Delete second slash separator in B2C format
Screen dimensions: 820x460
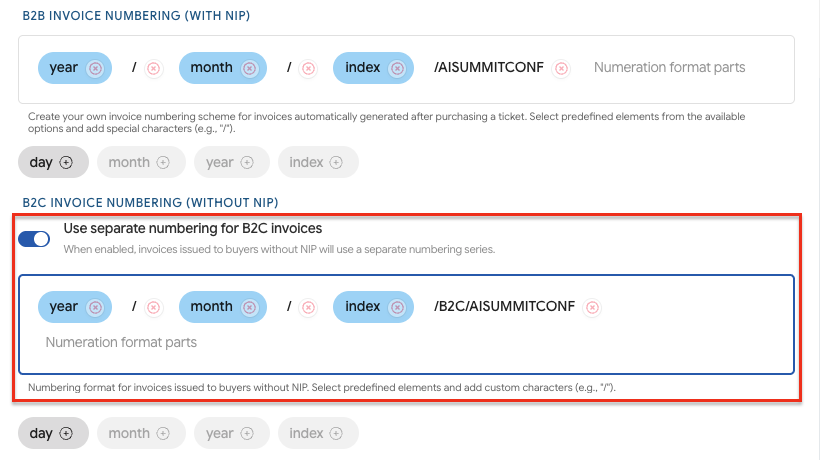coord(308,307)
